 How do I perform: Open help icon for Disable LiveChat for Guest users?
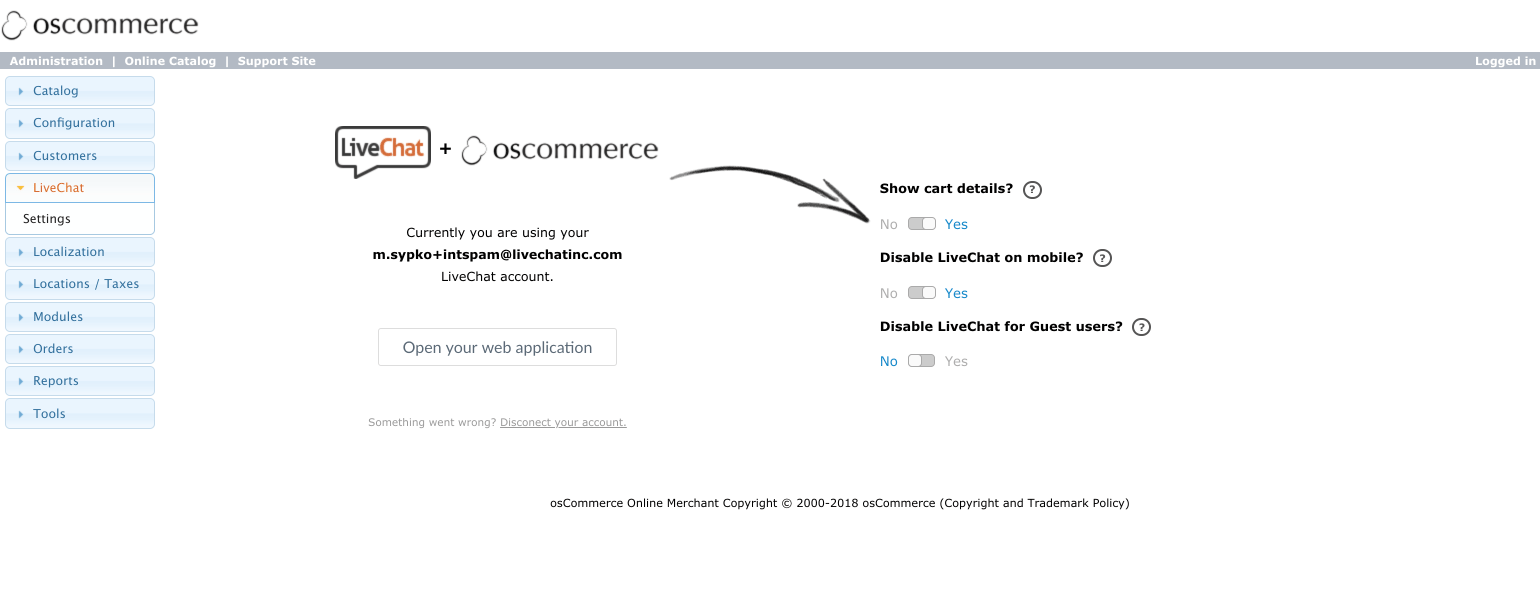click(x=1141, y=327)
